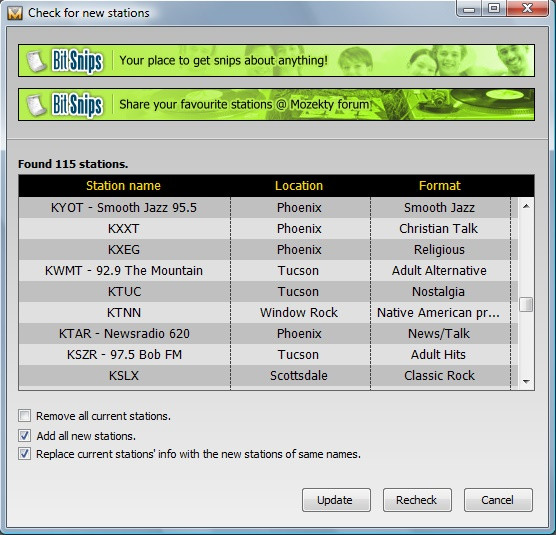Select 'KSZR - 97.5 Bob FM' station
The width and height of the screenshot is (556, 535).
268,355
